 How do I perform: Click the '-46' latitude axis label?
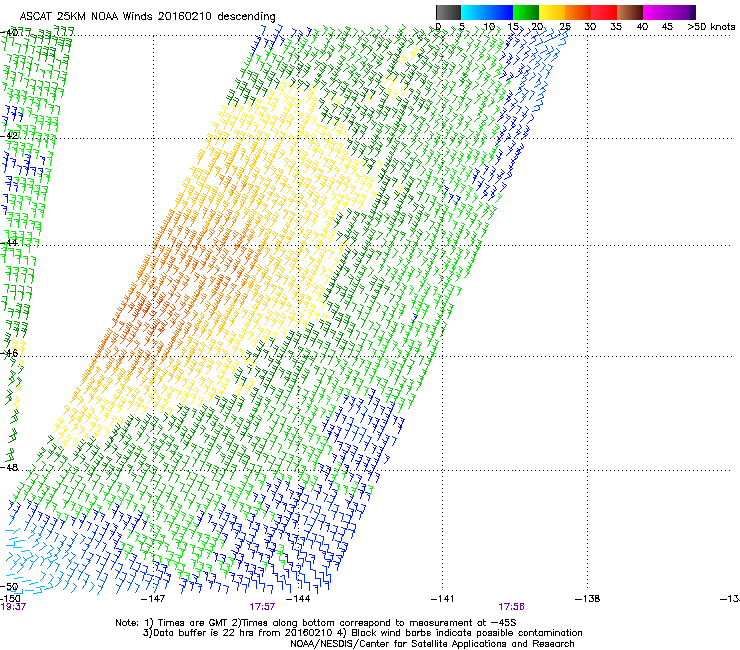[9, 353]
